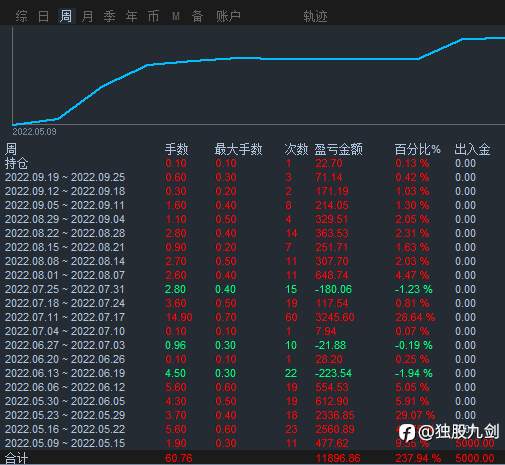The width and height of the screenshot is (505, 465).
Task: Open the 日 daily tab
Action: tap(44, 16)
